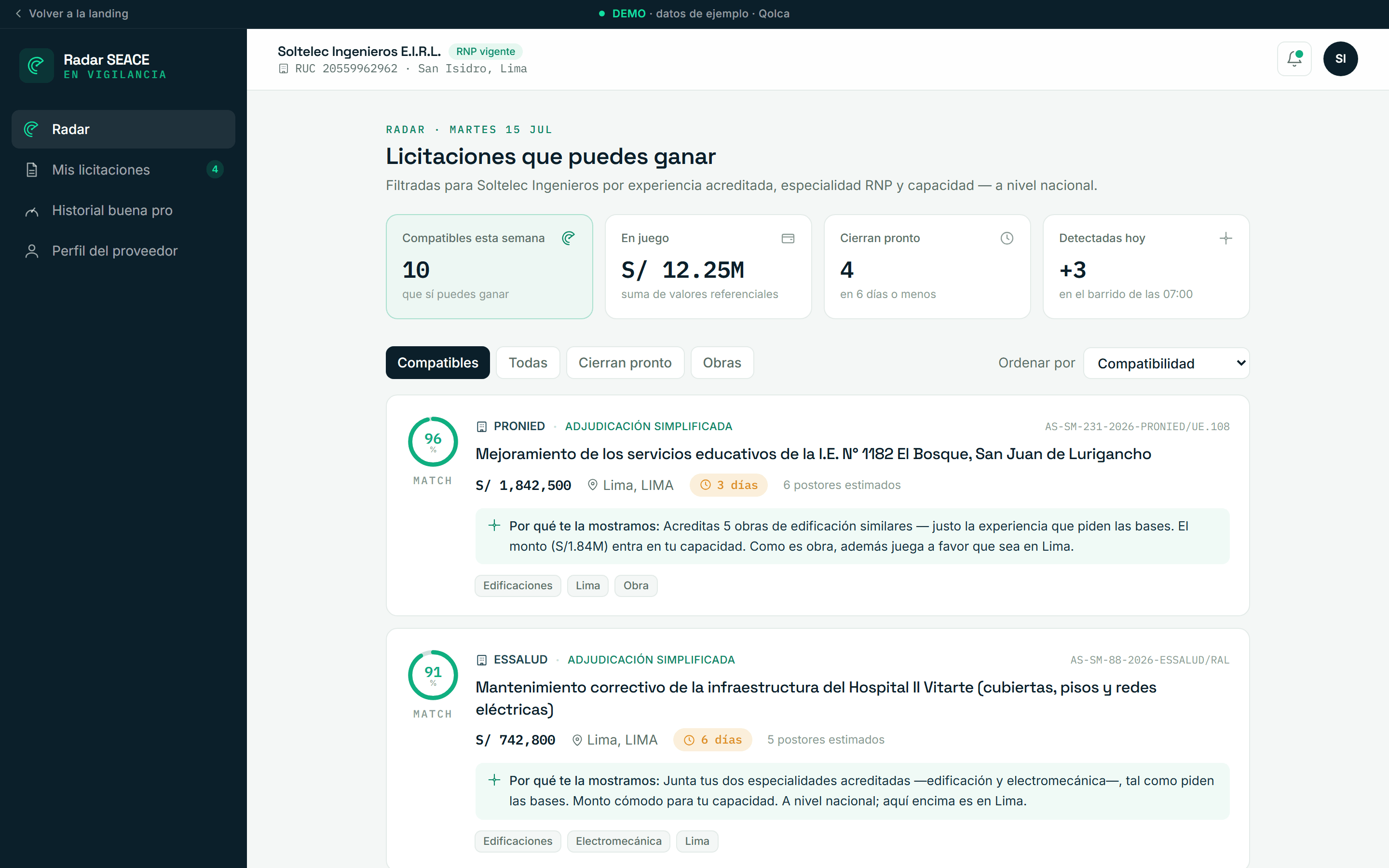
Task: Click the Electromecánica tag on ESSALUD tender
Action: pos(618,841)
